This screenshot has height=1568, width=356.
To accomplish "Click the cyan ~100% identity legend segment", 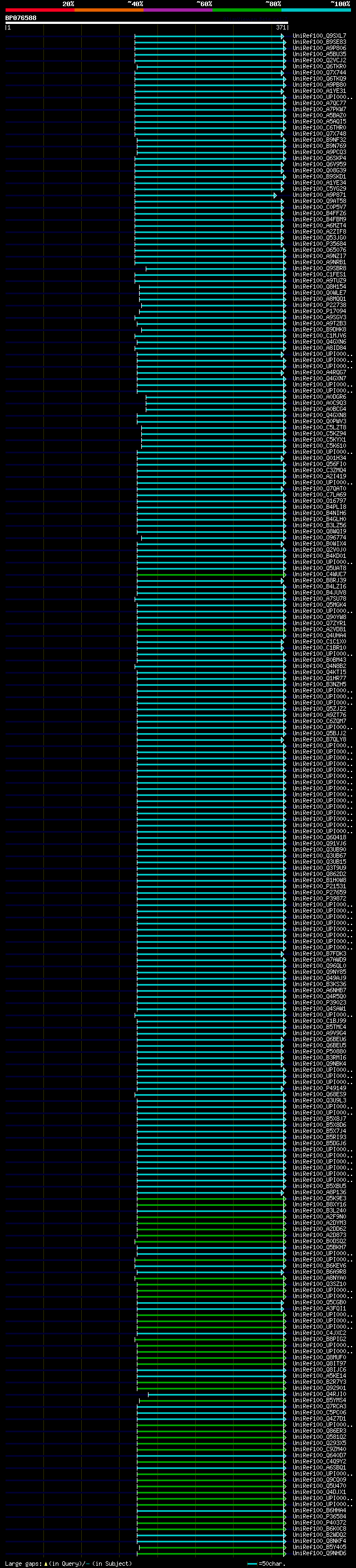I will pyautogui.click(x=316, y=10).
